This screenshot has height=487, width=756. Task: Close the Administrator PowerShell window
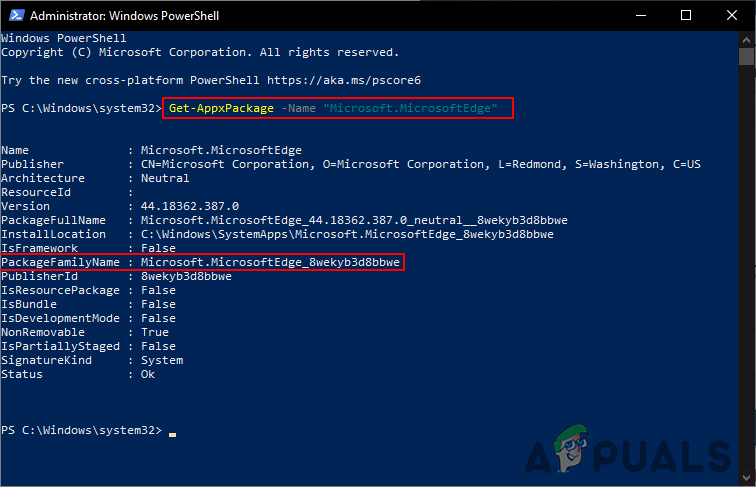pyautogui.click(x=731, y=15)
